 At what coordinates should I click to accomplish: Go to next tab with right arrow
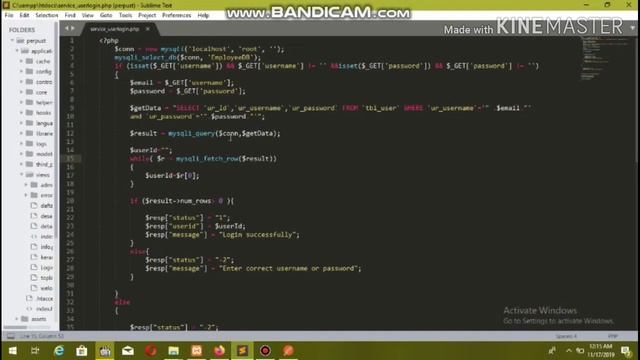tap(73, 28)
